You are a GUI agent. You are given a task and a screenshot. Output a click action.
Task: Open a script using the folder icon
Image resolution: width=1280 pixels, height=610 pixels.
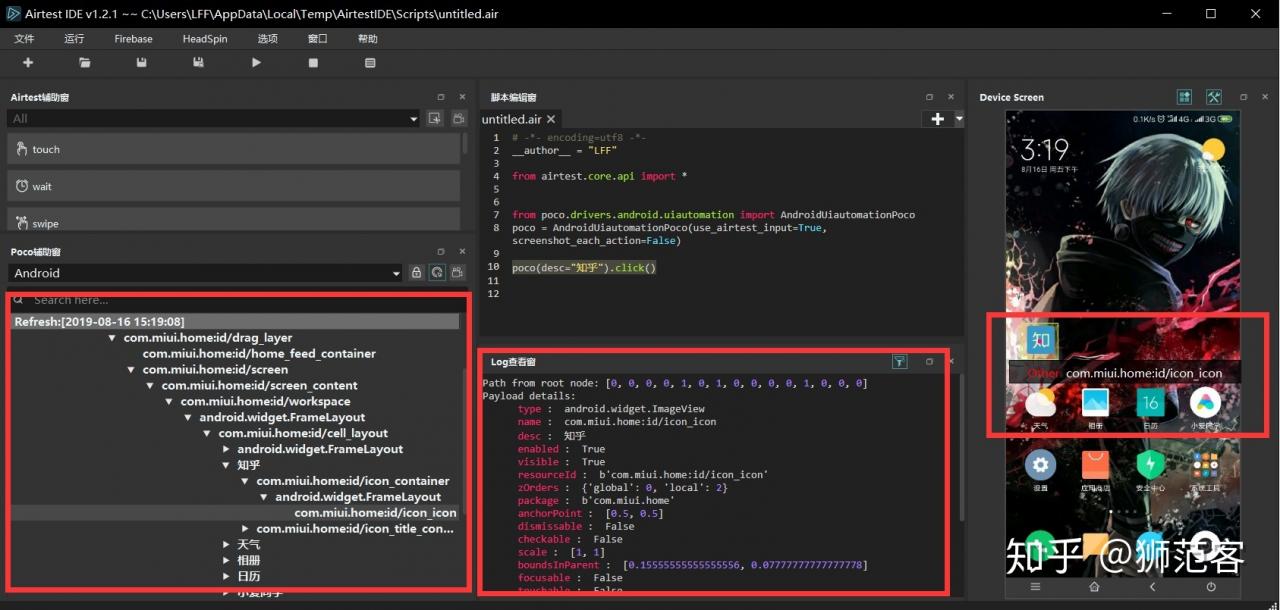tap(85, 63)
